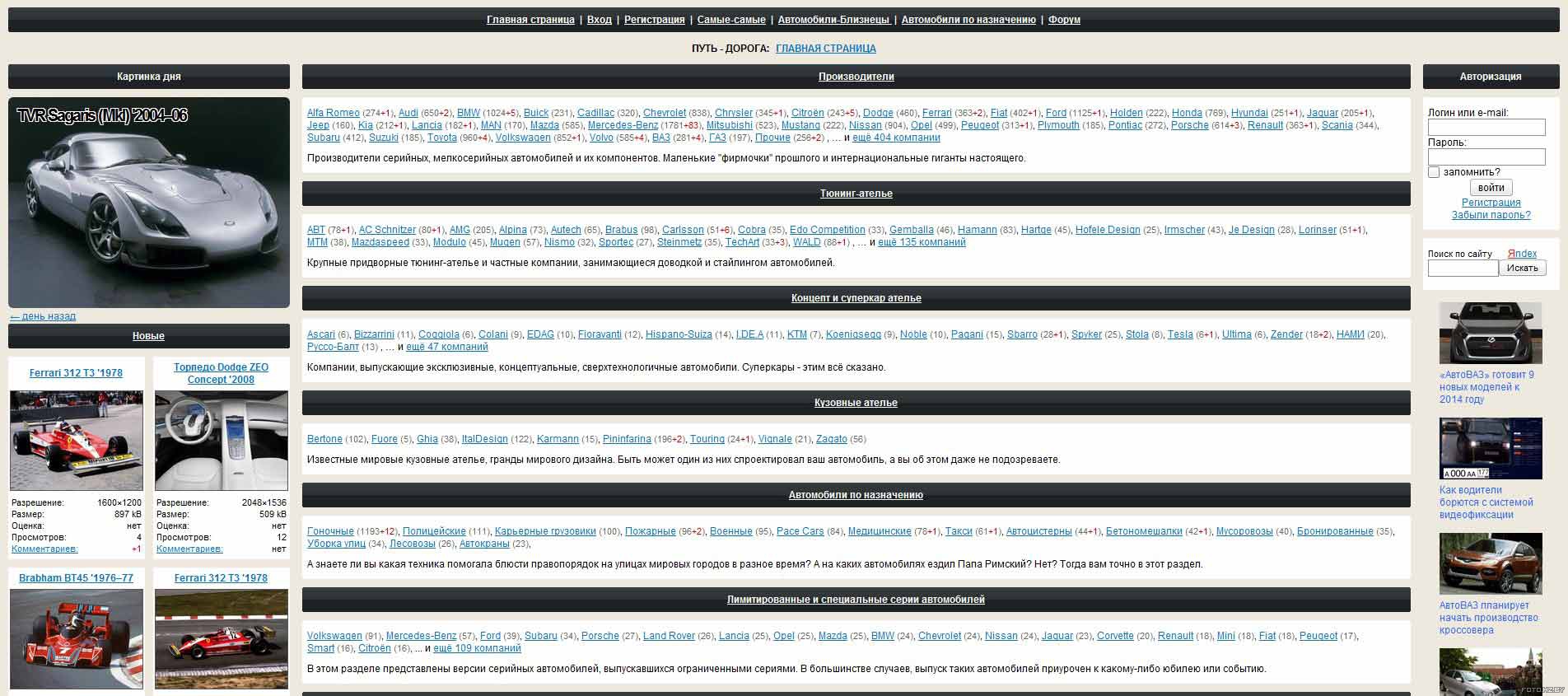Open the ещё 109 компаний link
Viewport: 1568px width, 696px height.
477,648
